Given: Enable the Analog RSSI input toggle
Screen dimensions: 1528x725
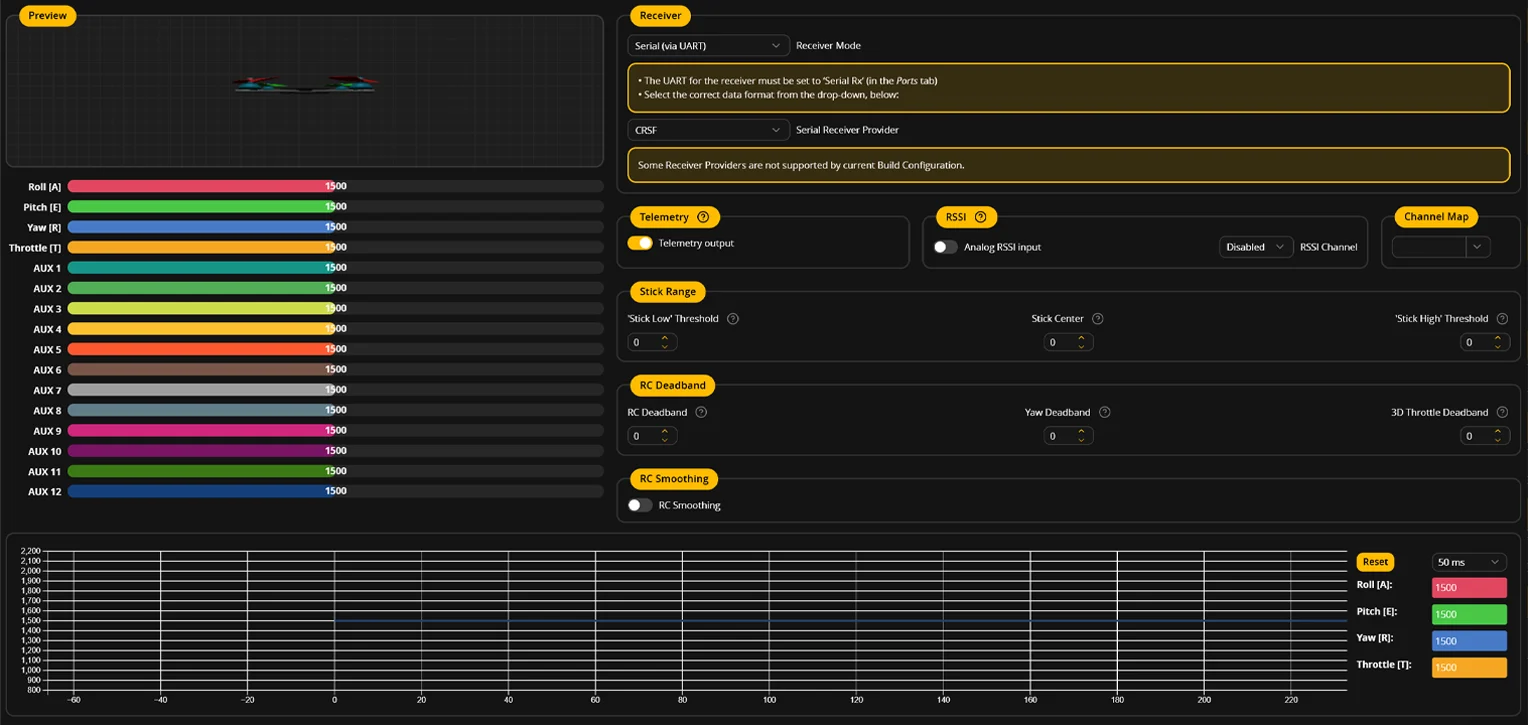Looking at the screenshot, I should (x=945, y=247).
